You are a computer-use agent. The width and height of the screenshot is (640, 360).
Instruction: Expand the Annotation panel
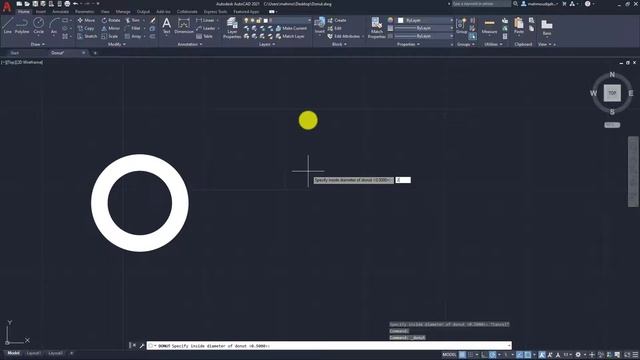tap(190, 44)
